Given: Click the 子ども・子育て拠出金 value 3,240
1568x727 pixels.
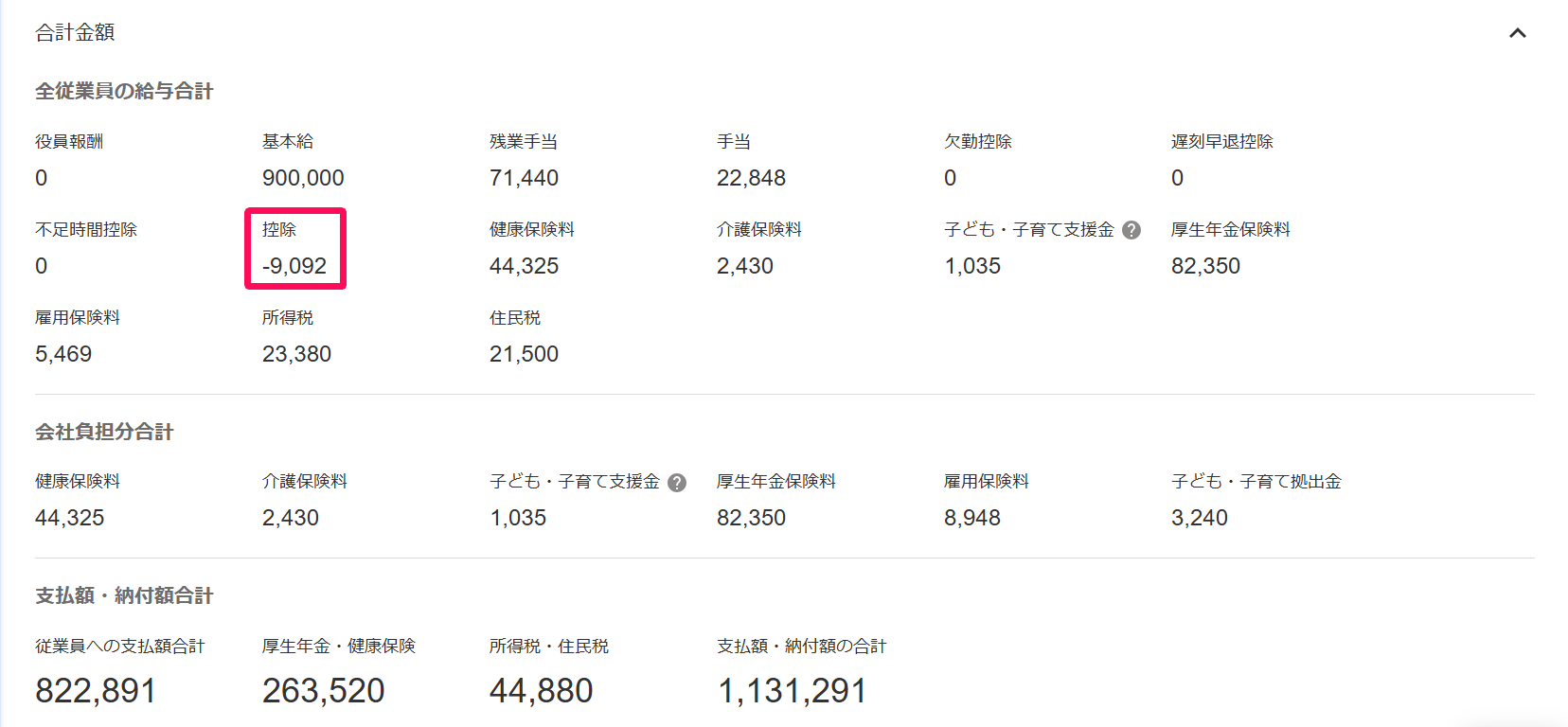Looking at the screenshot, I should (x=1200, y=518).
